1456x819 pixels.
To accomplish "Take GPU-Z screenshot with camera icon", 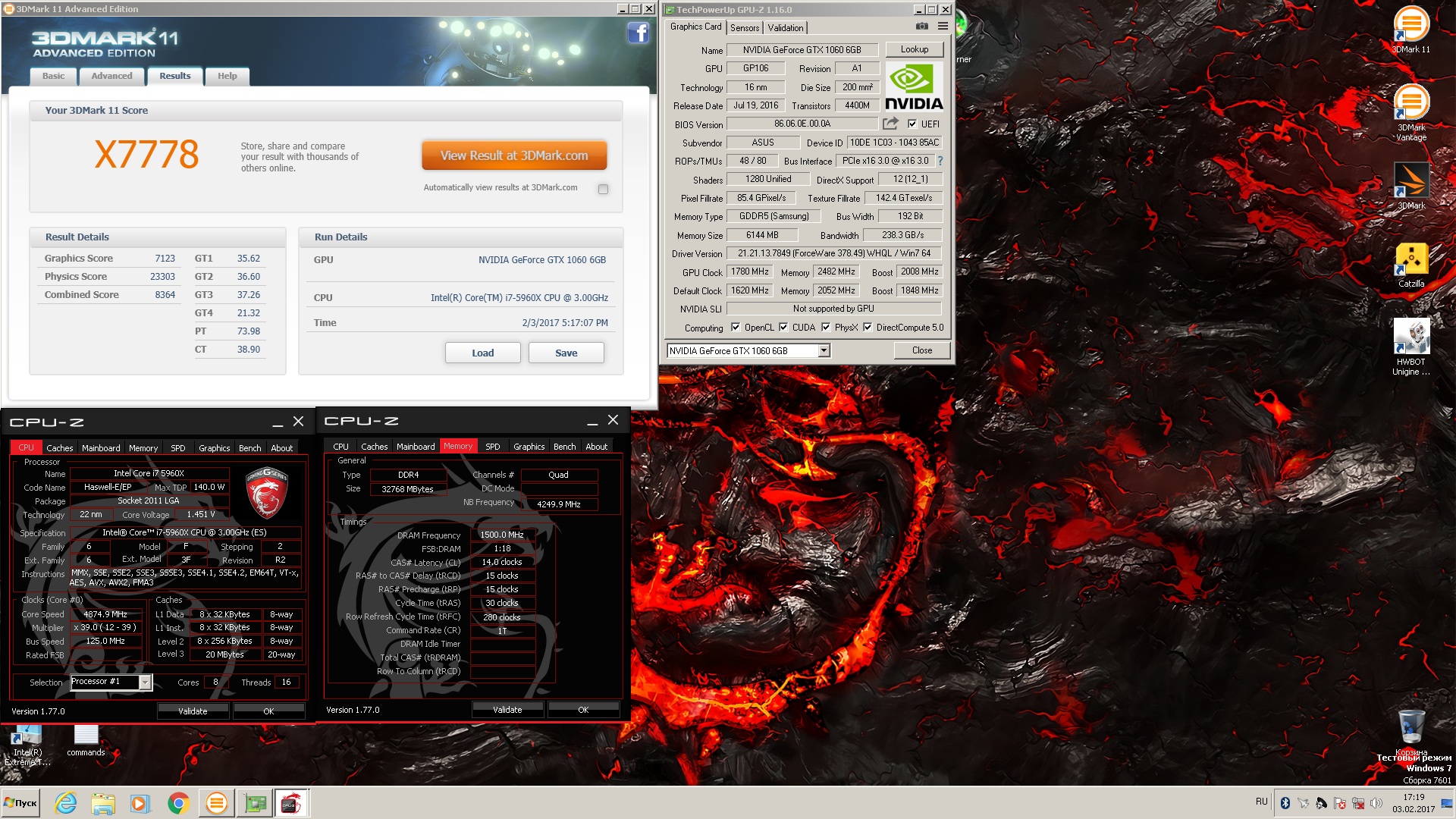I will click(921, 26).
